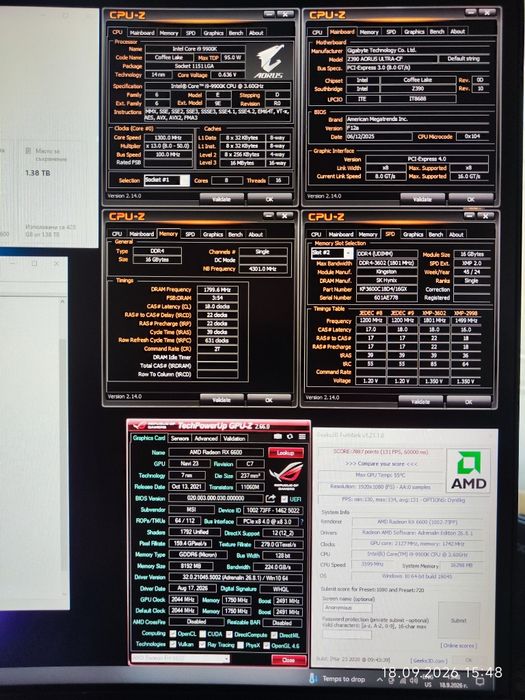
Task: Open the Socket #1 selection dropdown
Action: [x=167, y=180]
